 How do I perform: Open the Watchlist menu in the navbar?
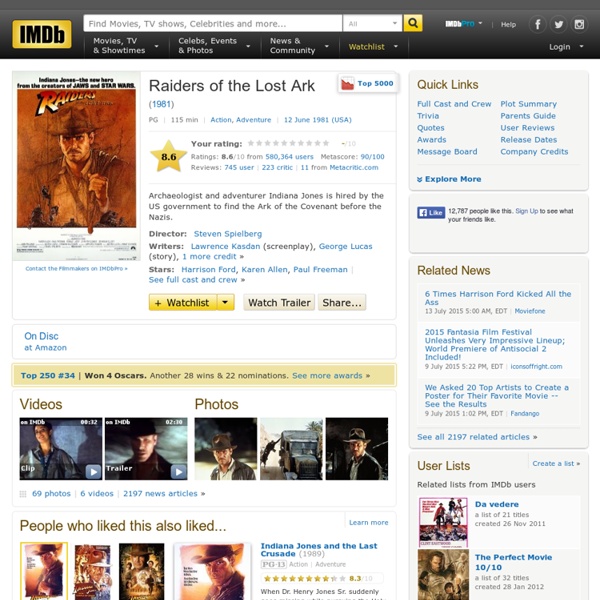(373, 47)
